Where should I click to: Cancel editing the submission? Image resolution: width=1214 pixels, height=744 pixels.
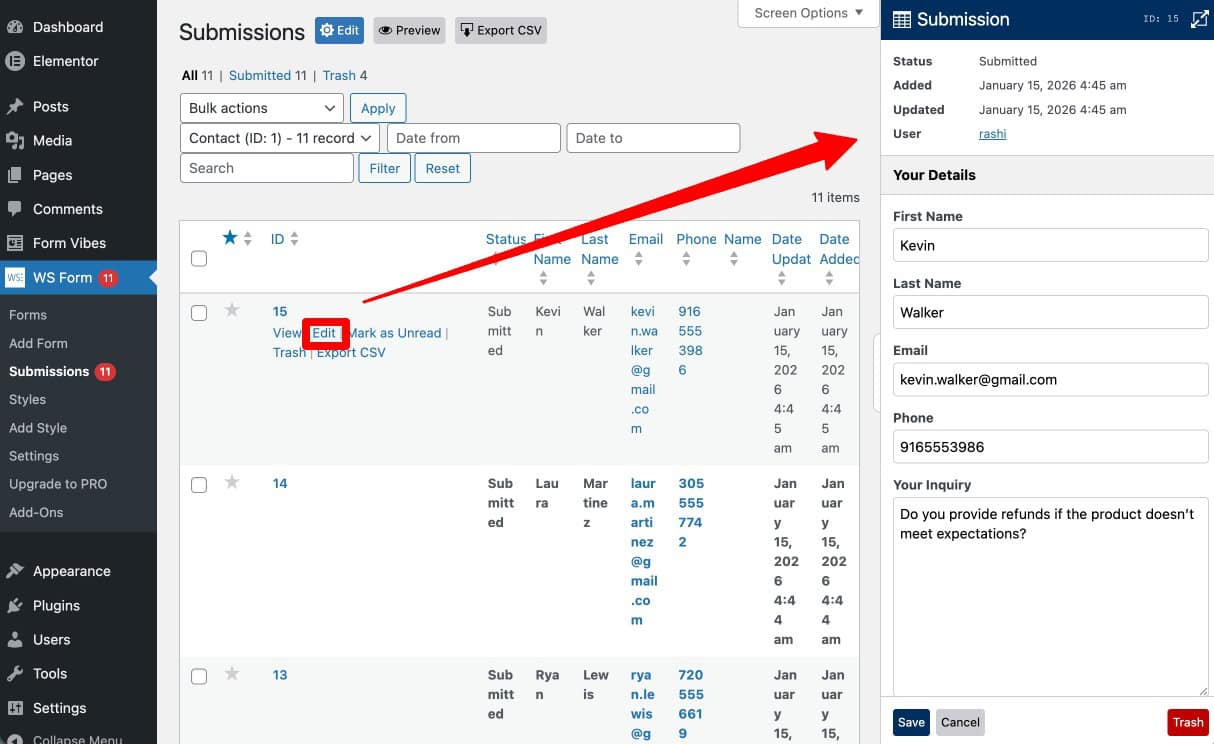tap(960, 722)
